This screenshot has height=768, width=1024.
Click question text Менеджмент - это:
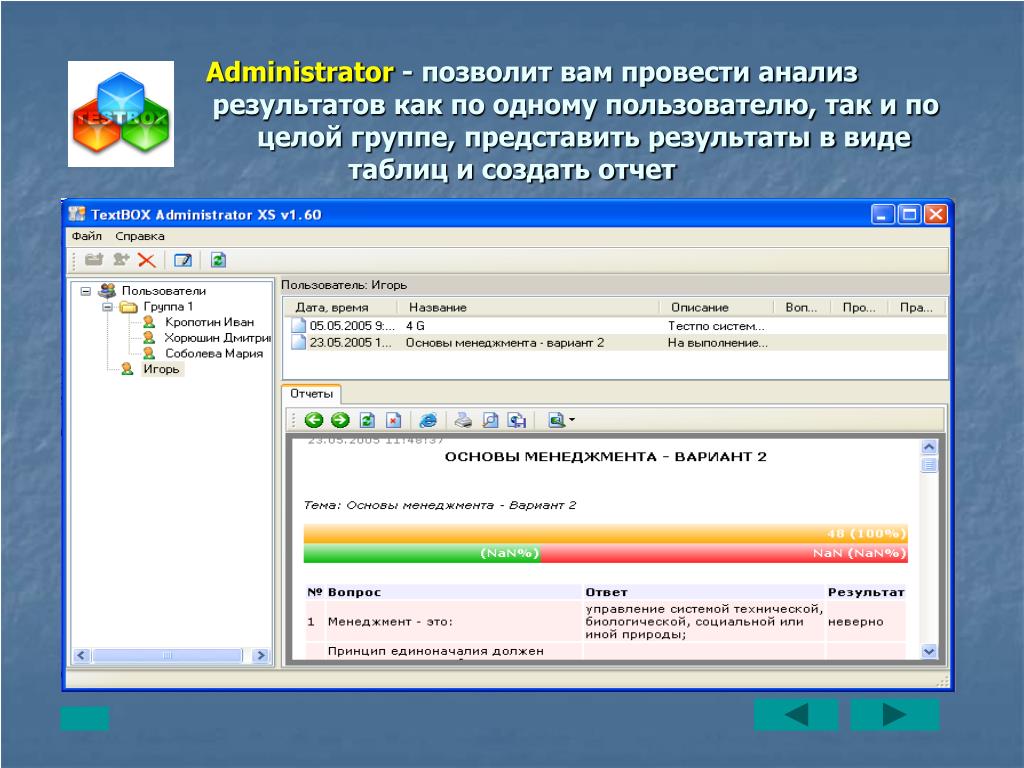point(390,622)
